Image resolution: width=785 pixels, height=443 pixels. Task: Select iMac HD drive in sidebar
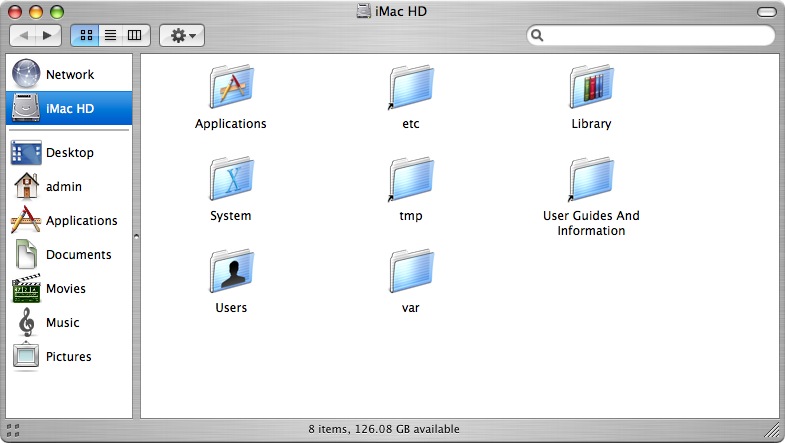pos(69,108)
